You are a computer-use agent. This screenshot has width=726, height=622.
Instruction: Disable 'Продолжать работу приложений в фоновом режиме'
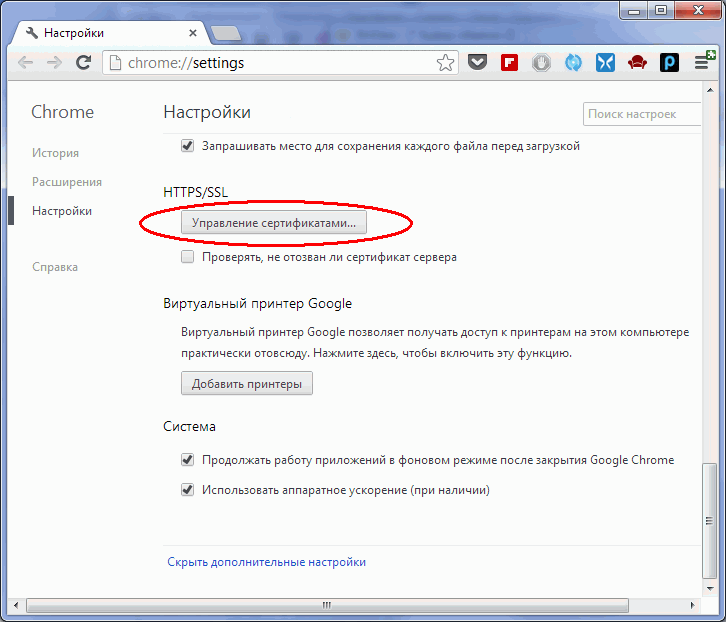[x=187, y=460]
